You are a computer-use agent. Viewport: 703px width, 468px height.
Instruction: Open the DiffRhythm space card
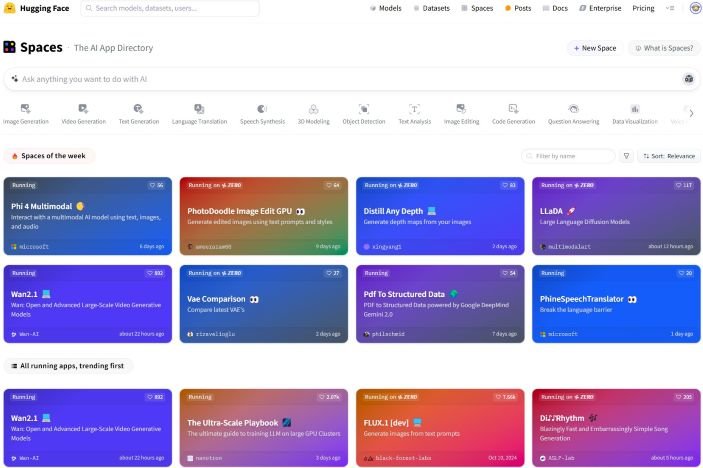tap(616, 428)
